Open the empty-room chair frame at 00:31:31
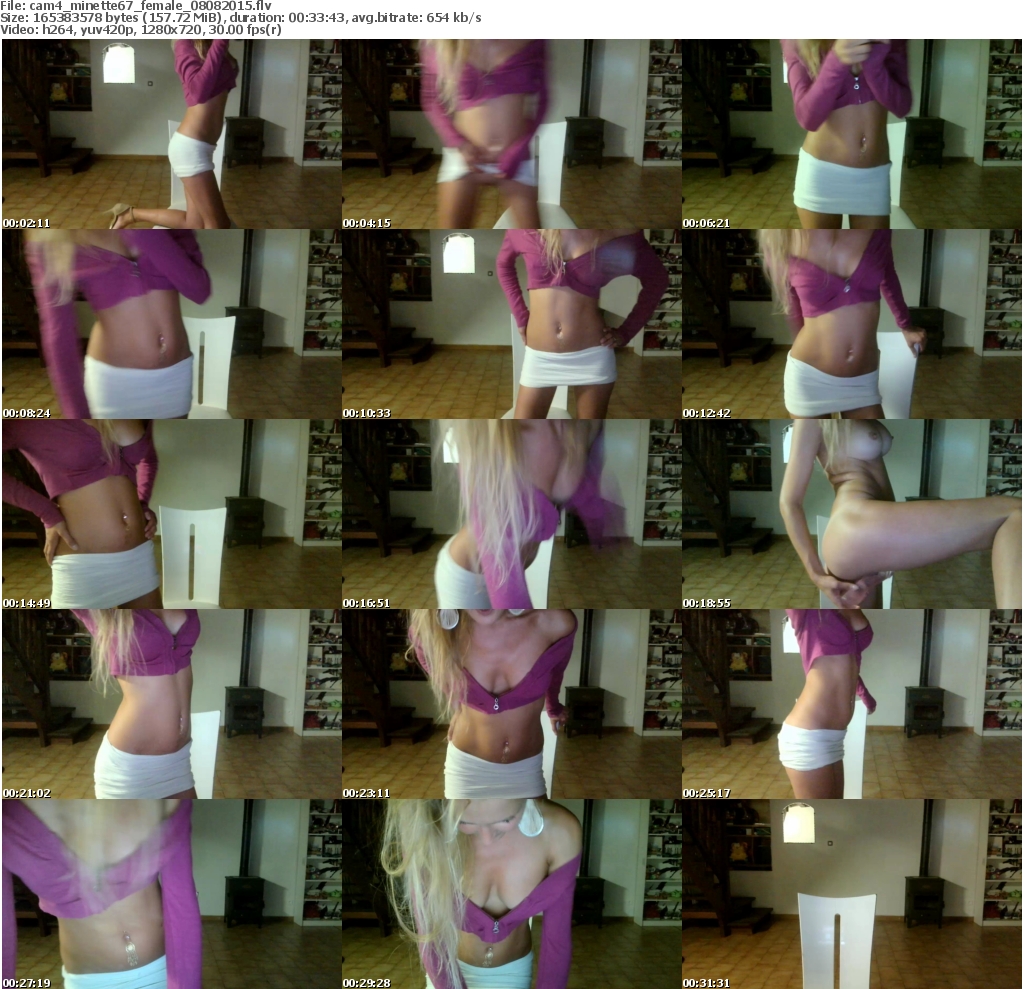The height and width of the screenshot is (989, 1024). [x=852, y=894]
